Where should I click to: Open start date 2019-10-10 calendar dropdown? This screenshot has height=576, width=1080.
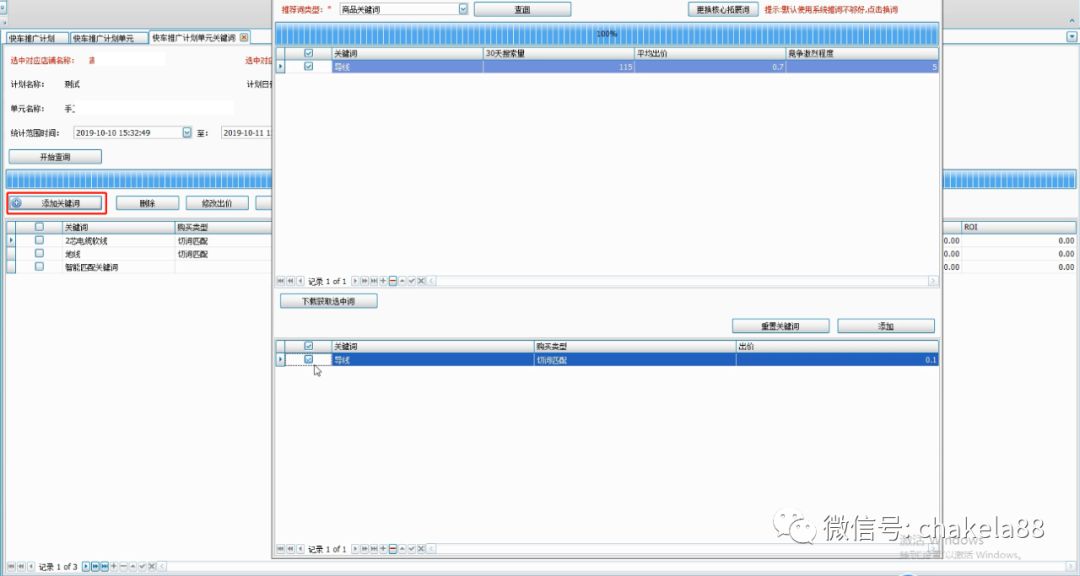pyautogui.click(x=187, y=132)
